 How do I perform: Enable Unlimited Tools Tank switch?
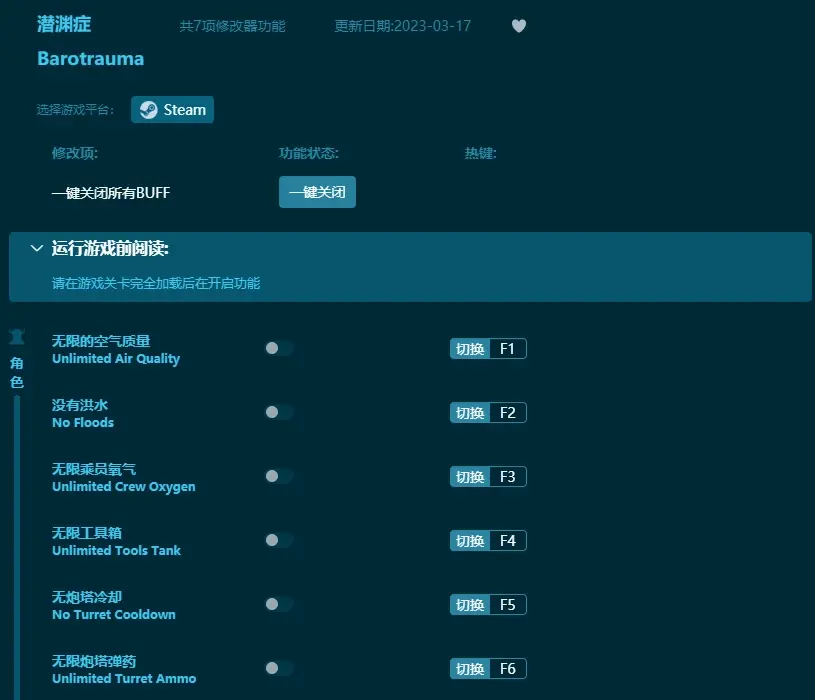[278, 540]
